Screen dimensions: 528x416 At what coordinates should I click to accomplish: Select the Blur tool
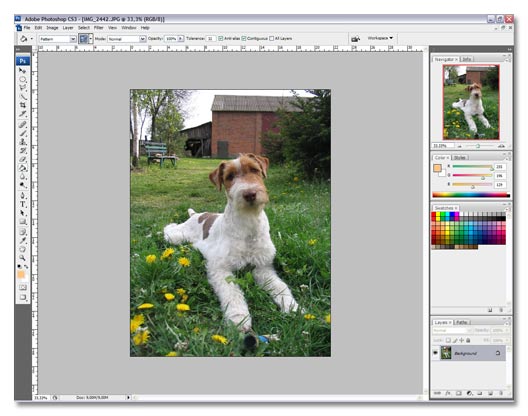coord(22,176)
